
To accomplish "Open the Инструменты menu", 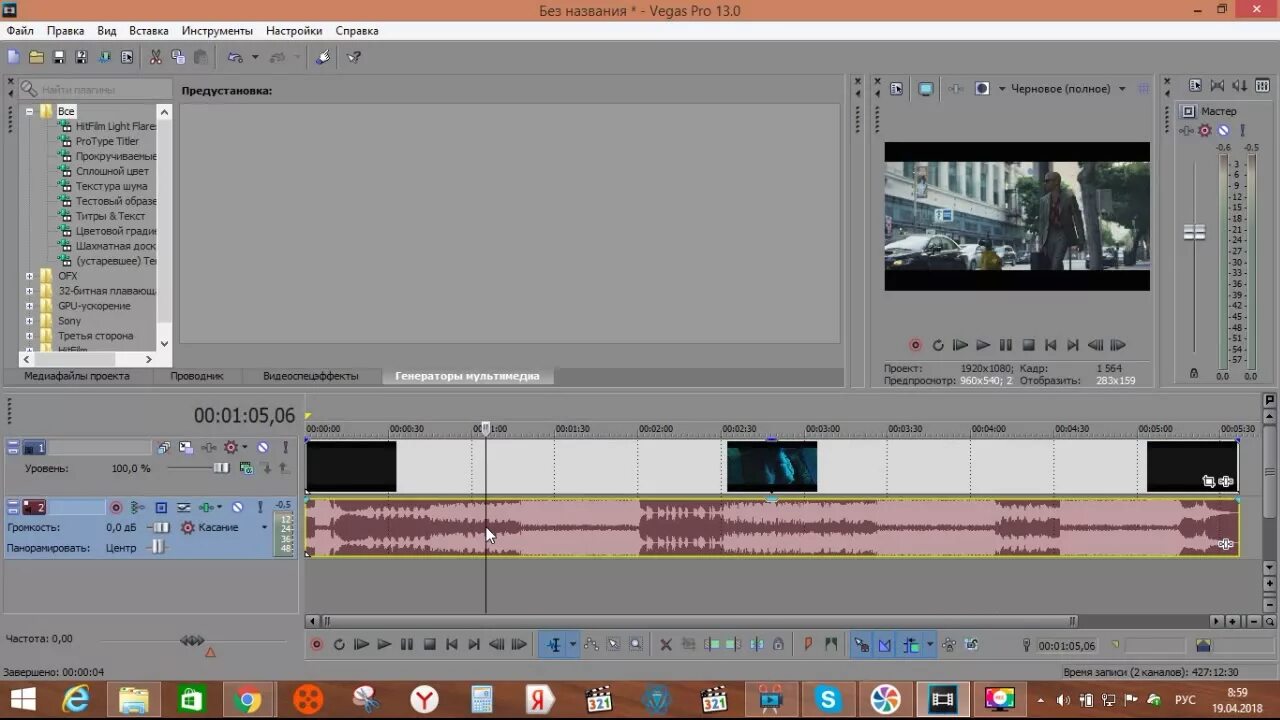I will coord(217,31).
